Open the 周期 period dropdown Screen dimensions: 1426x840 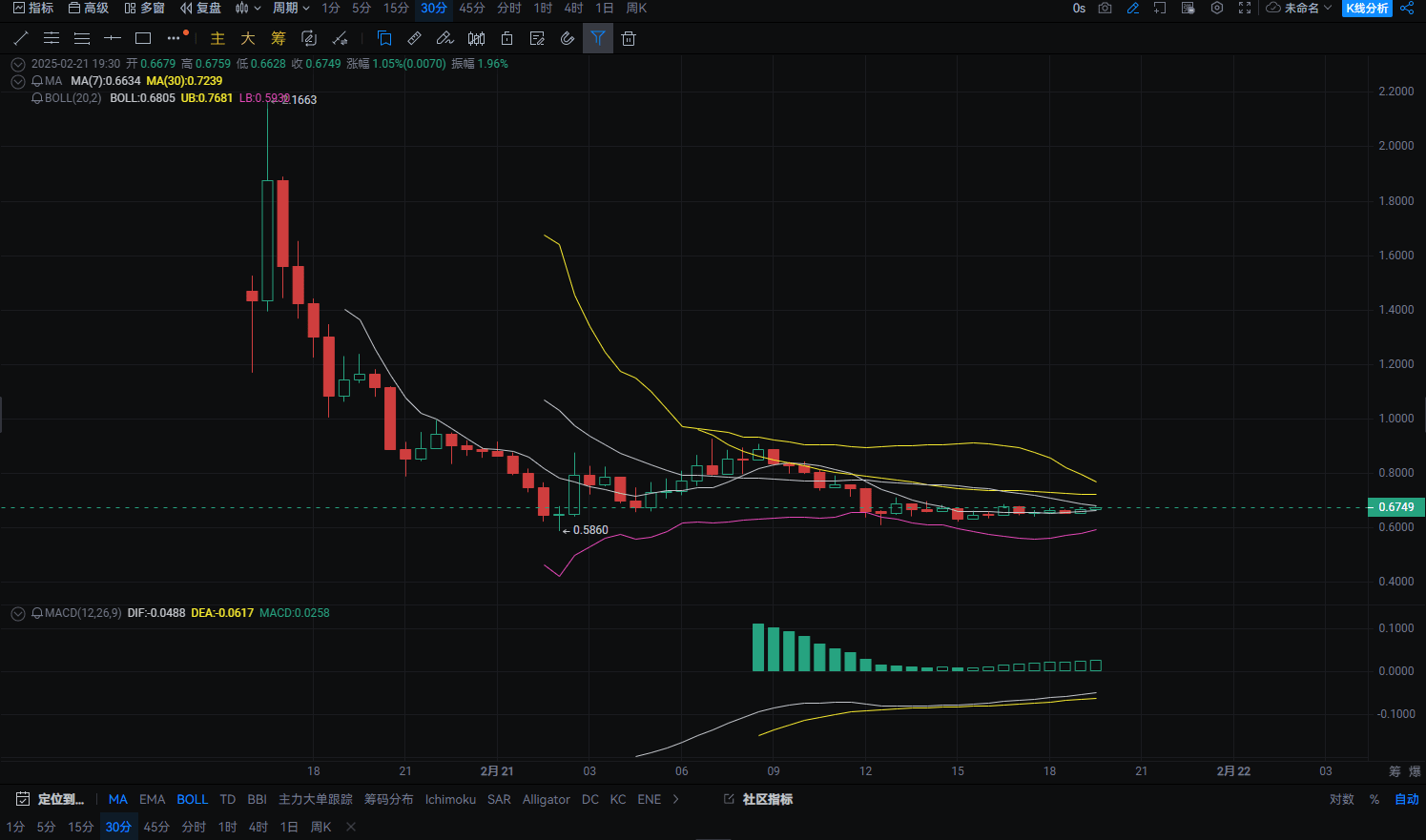click(291, 8)
